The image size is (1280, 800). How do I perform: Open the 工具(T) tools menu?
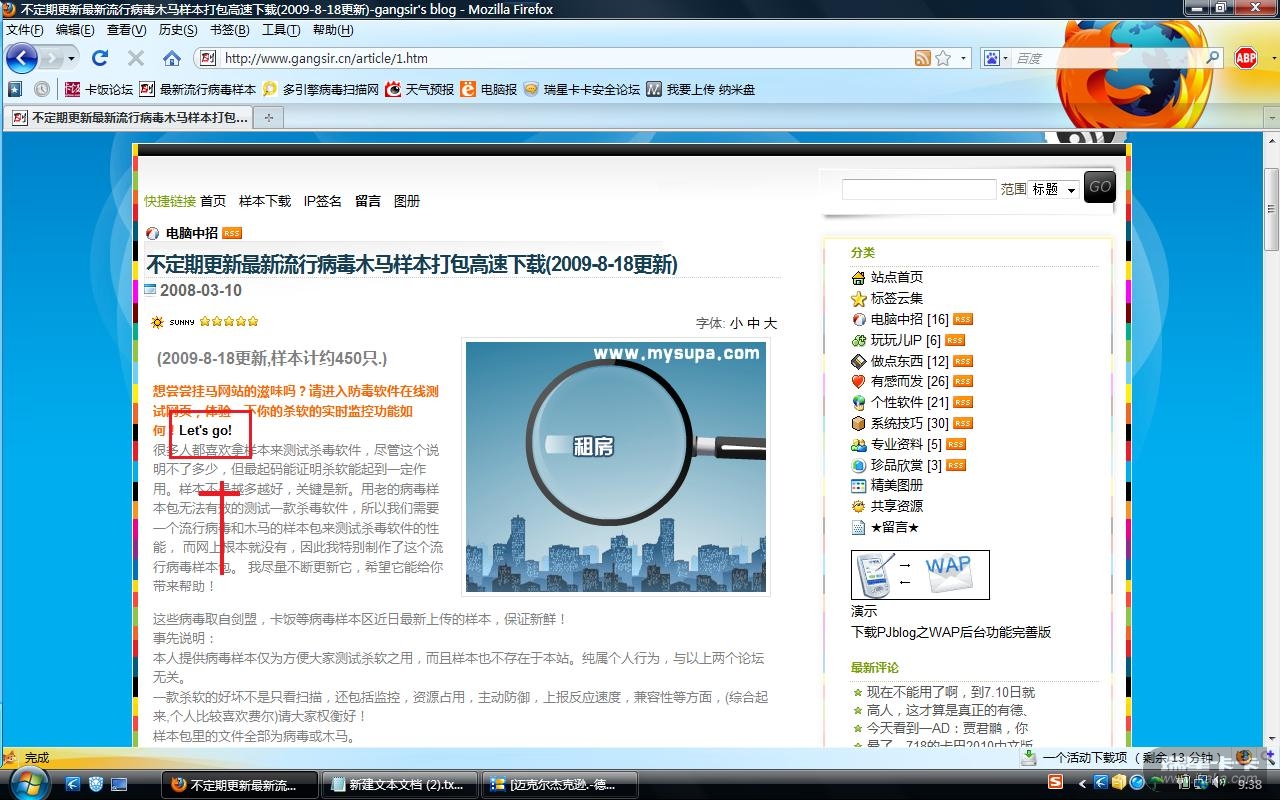[x=281, y=30]
